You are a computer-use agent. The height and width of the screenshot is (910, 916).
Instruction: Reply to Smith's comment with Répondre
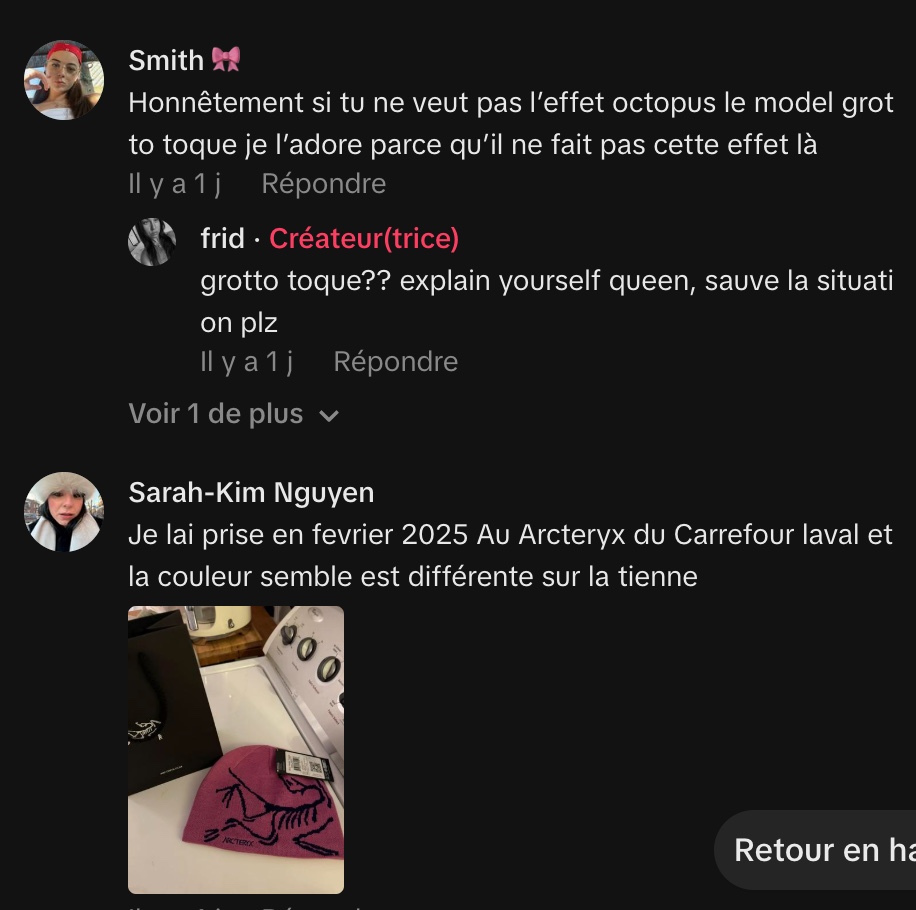coord(324,183)
